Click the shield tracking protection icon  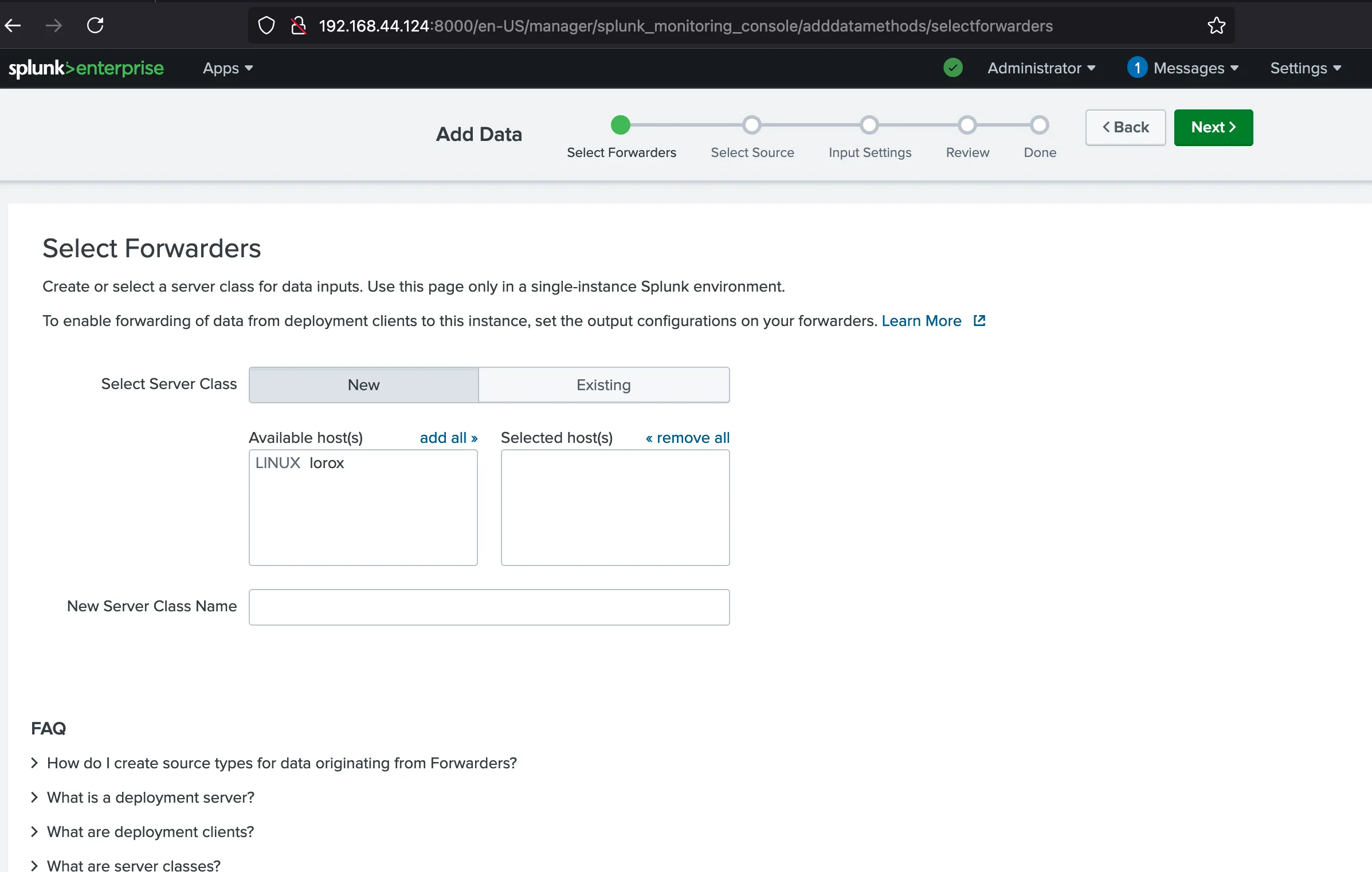pyautogui.click(x=266, y=26)
